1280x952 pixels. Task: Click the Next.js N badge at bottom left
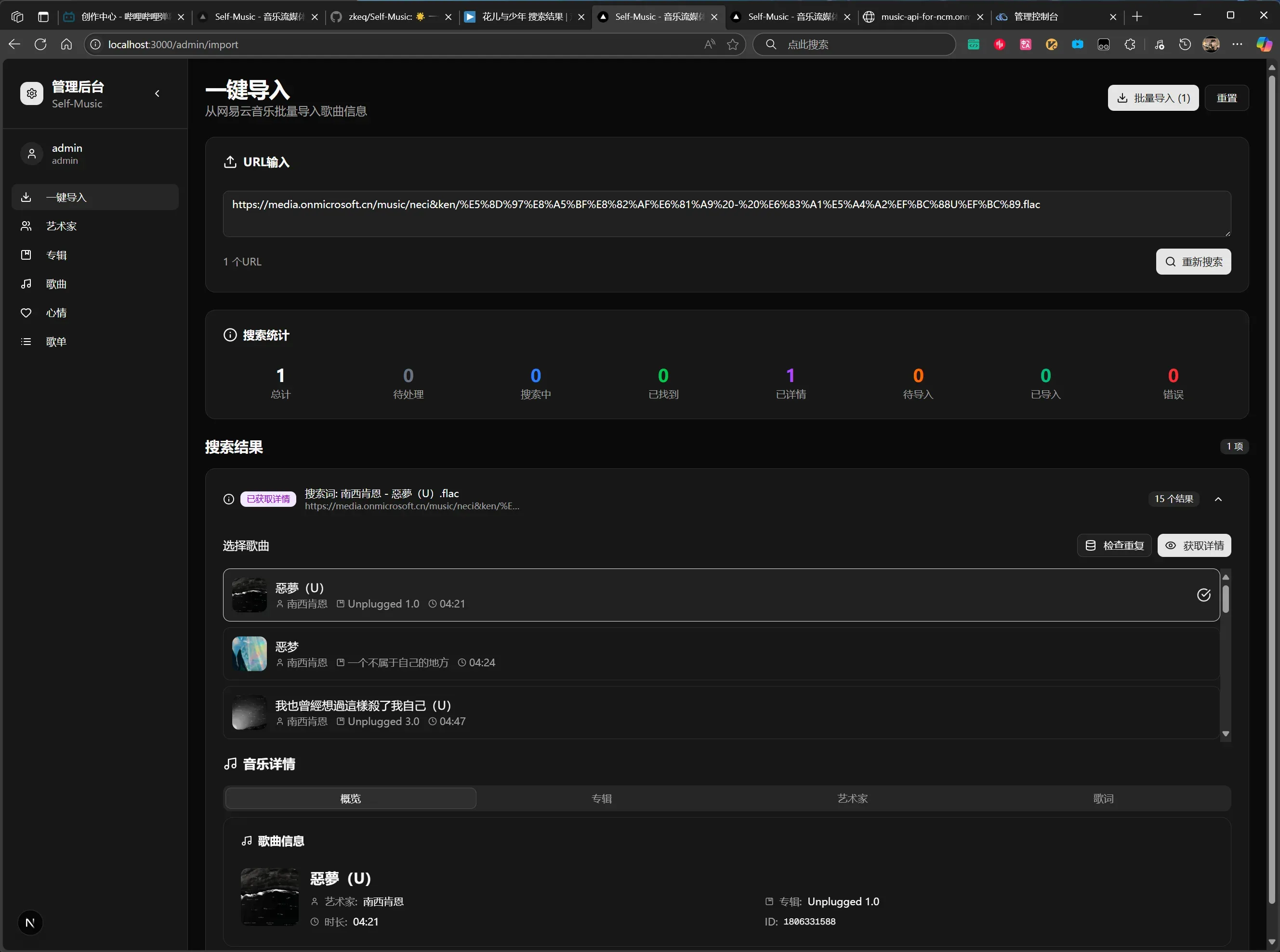point(30,923)
